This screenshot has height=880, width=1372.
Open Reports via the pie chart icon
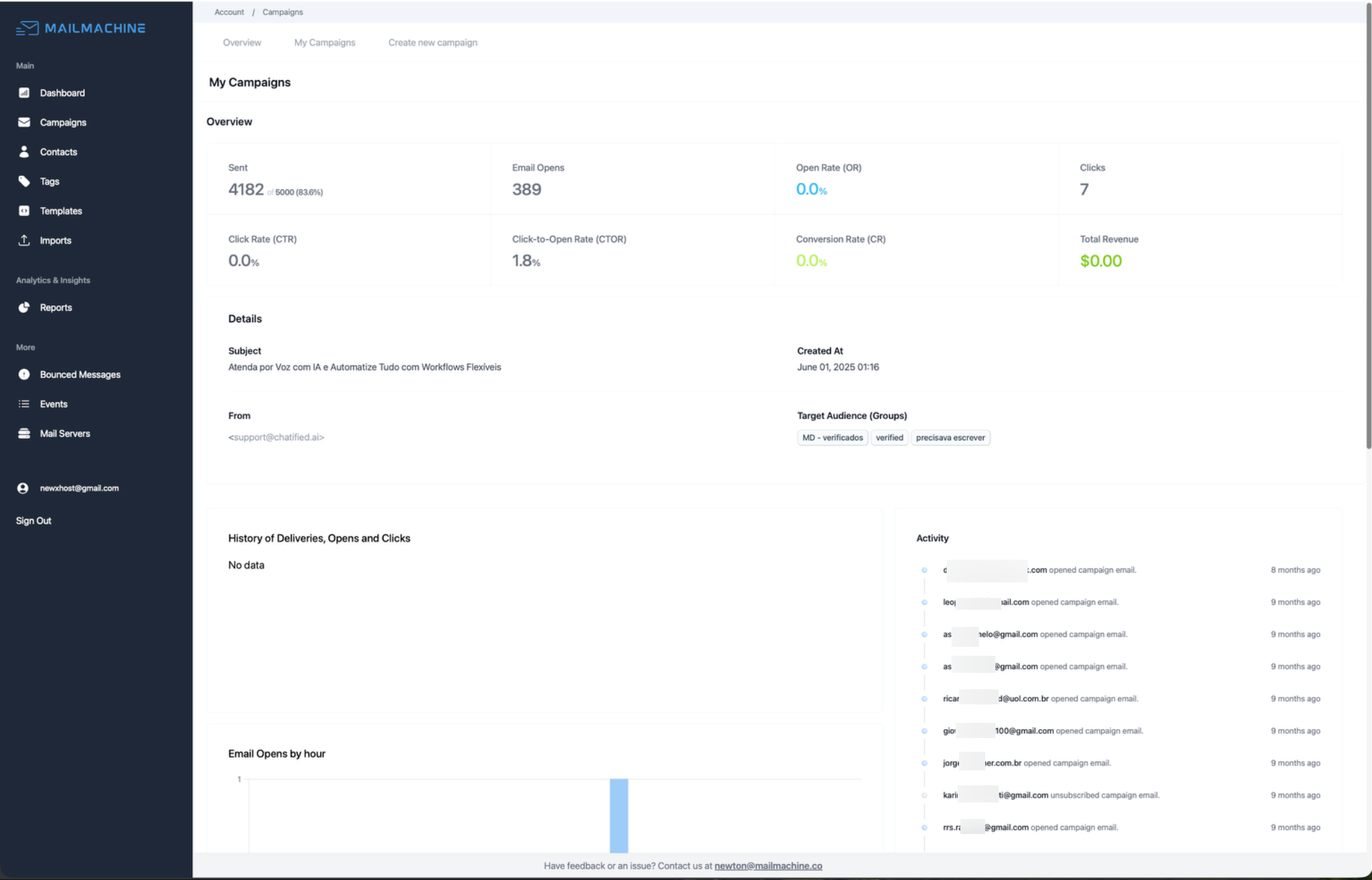(24, 307)
